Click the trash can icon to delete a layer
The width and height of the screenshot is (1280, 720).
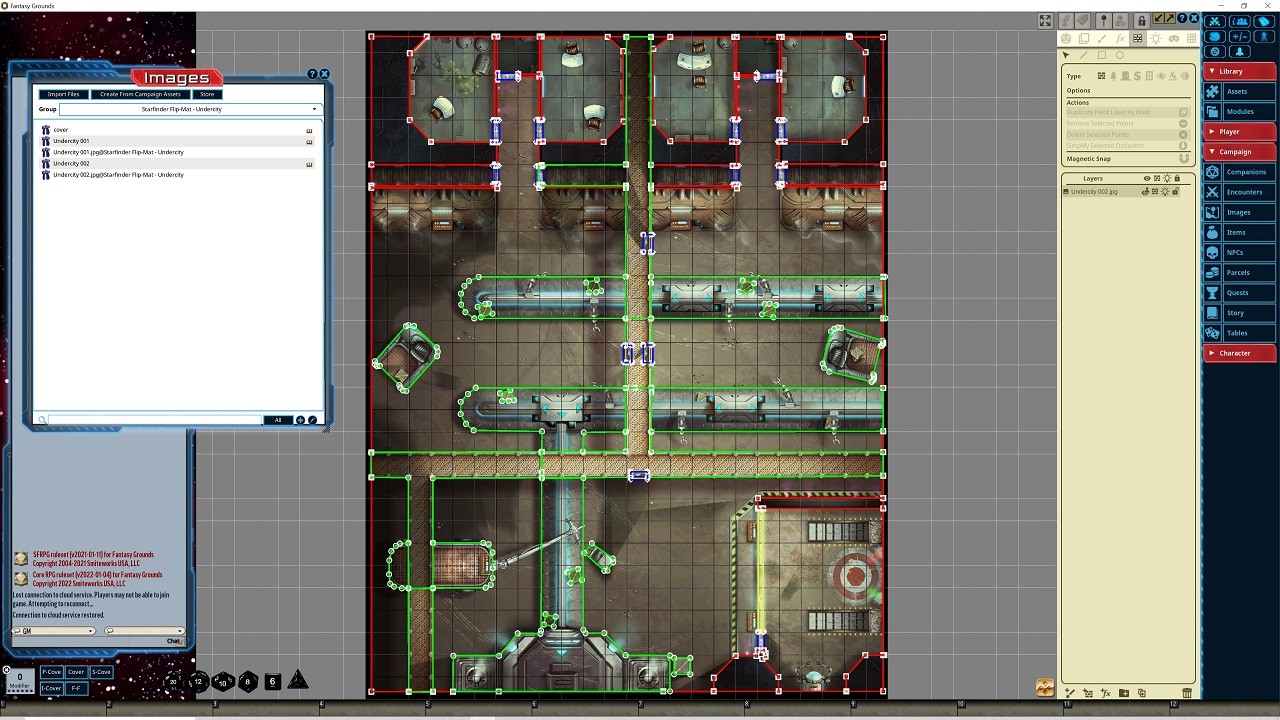(1188, 692)
